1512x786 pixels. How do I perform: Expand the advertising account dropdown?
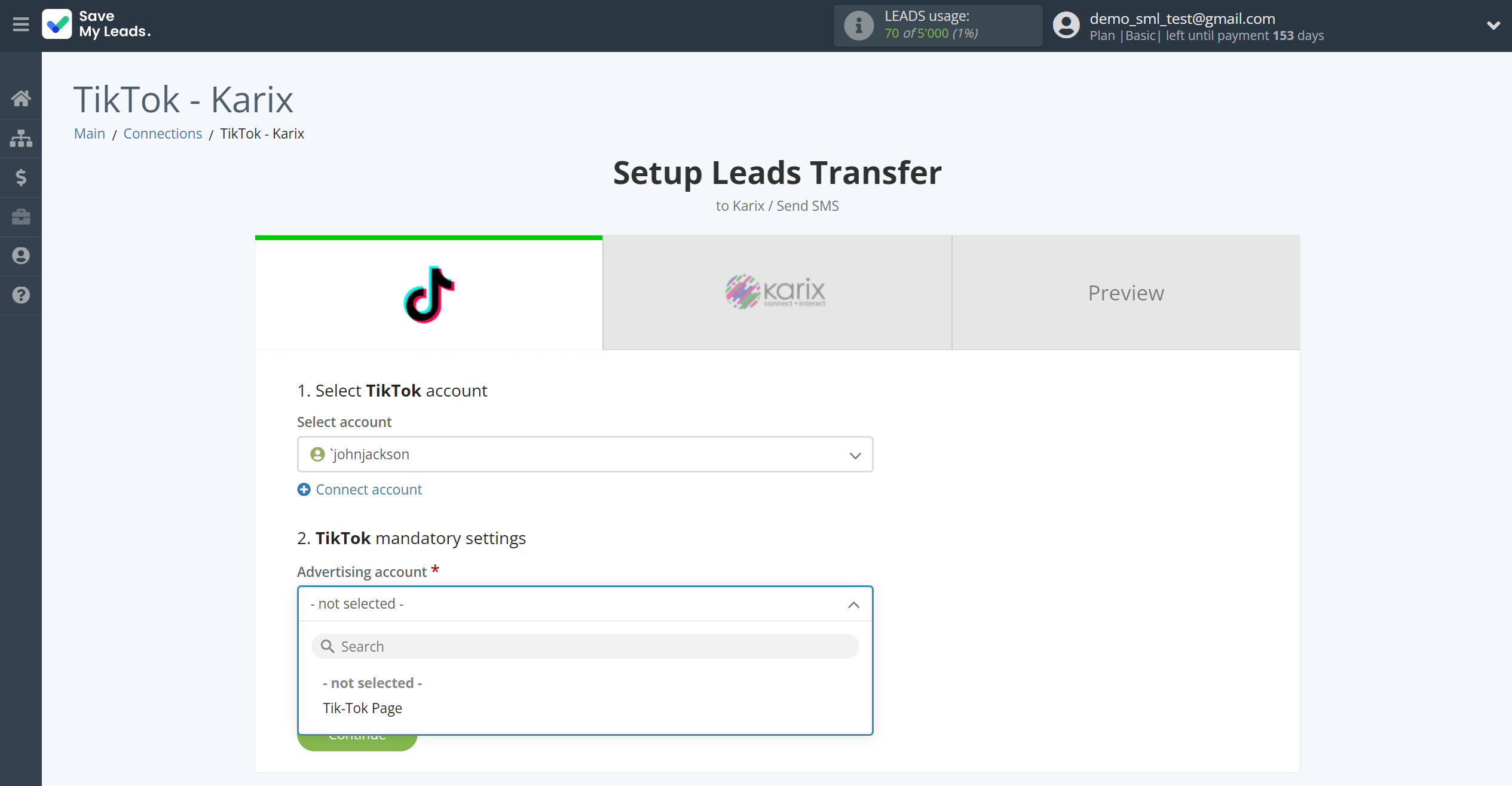(x=585, y=604)
